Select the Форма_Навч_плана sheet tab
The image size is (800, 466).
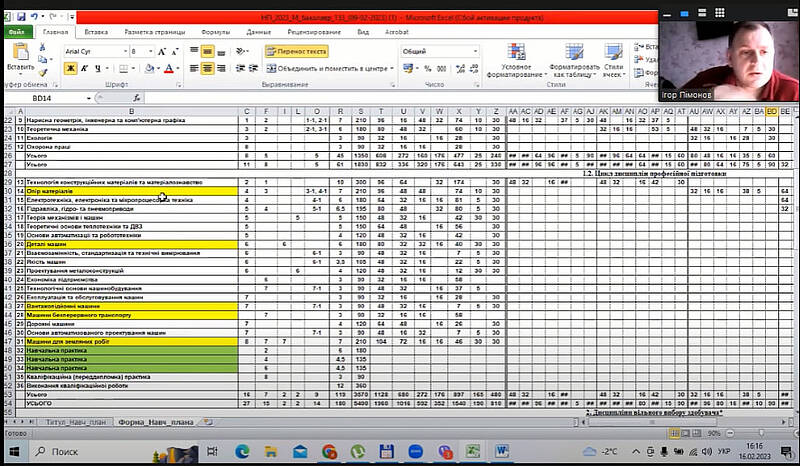click(156, 422)
